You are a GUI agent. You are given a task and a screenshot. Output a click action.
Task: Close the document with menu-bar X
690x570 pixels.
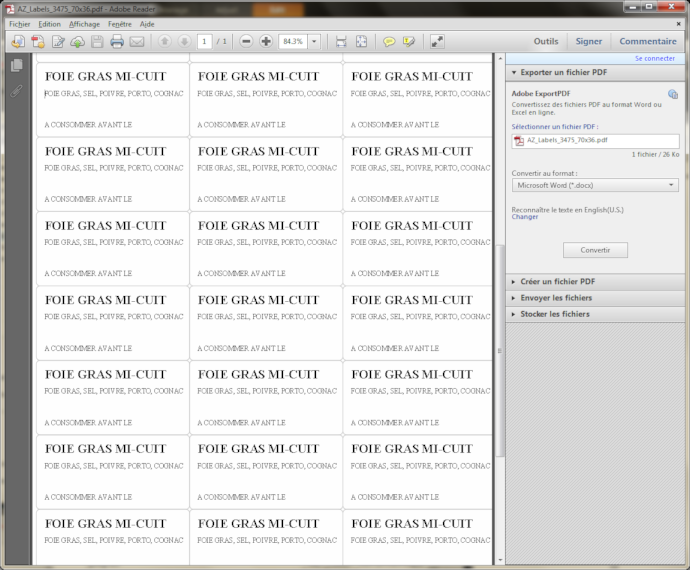tap(678, 24)
